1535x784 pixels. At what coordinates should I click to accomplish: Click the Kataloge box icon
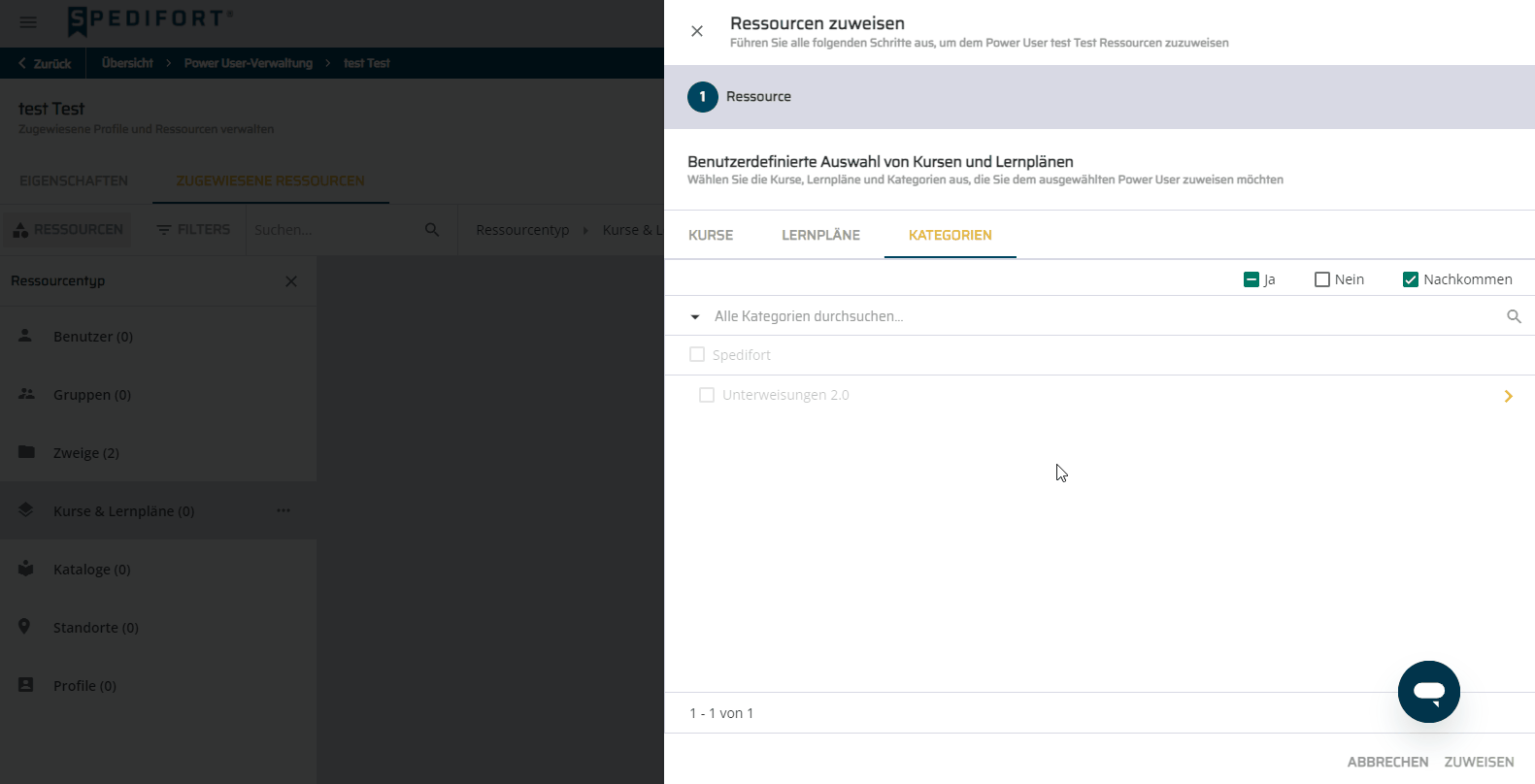pyautogui.click(x=26, y=568)
